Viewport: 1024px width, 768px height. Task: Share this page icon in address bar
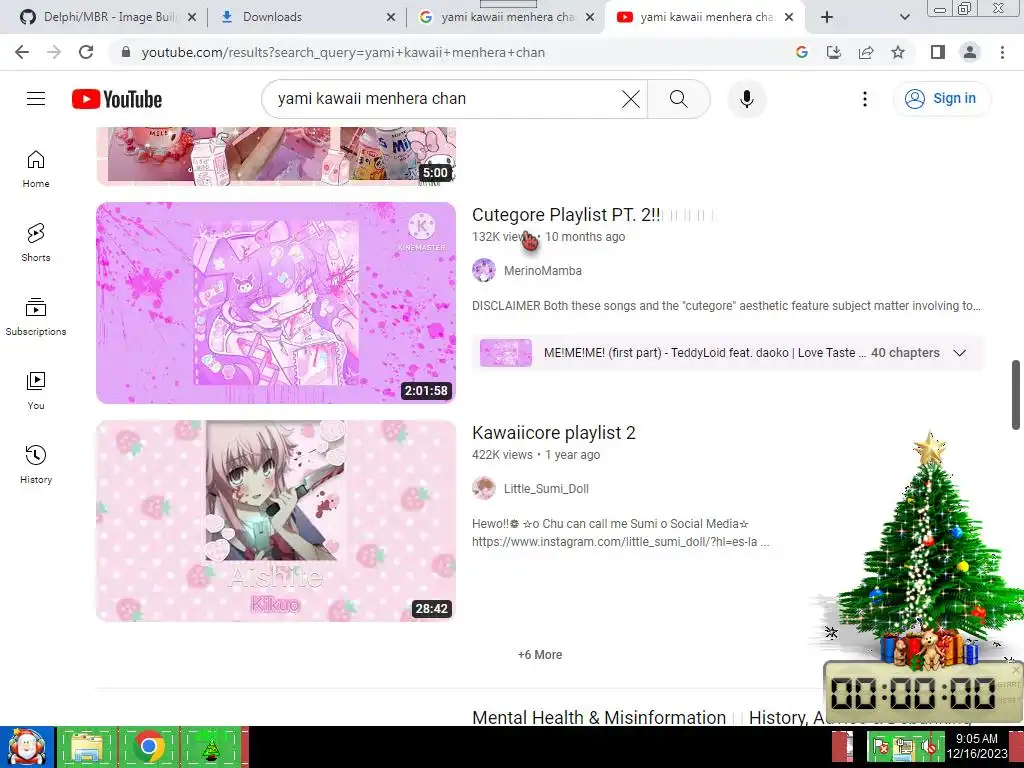tap(866, 52)
